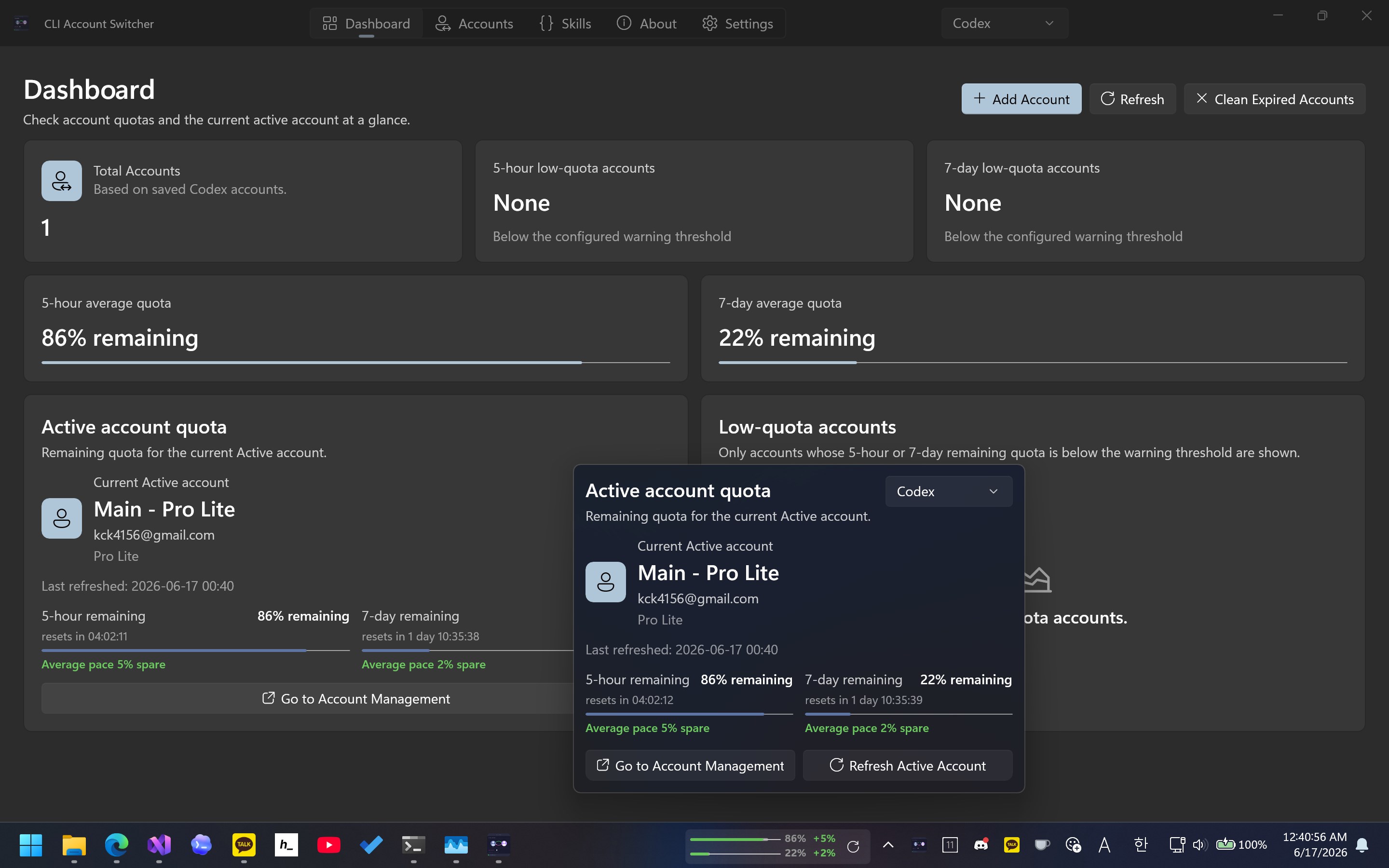This screenshot has width=1389, height=868.
Task: Open YouTube from the taskbar
Action: click(329, 844)
